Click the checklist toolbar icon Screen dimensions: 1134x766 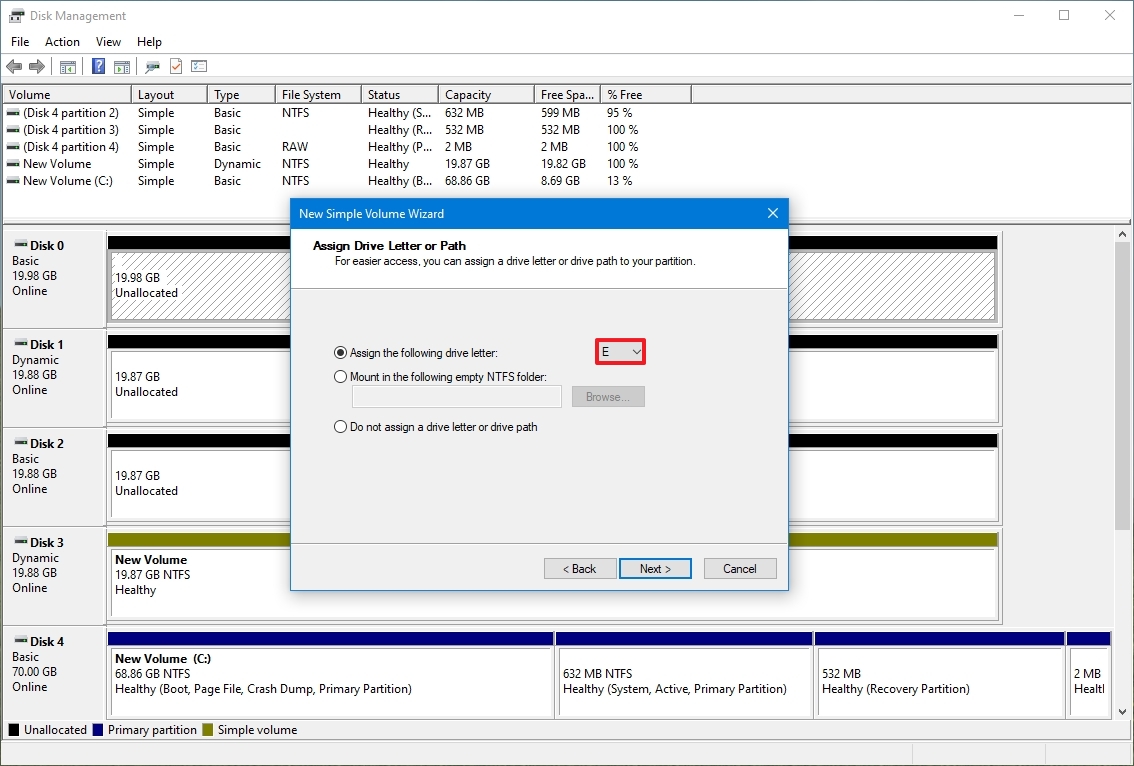pyautogui.click(x=199, y=66)
